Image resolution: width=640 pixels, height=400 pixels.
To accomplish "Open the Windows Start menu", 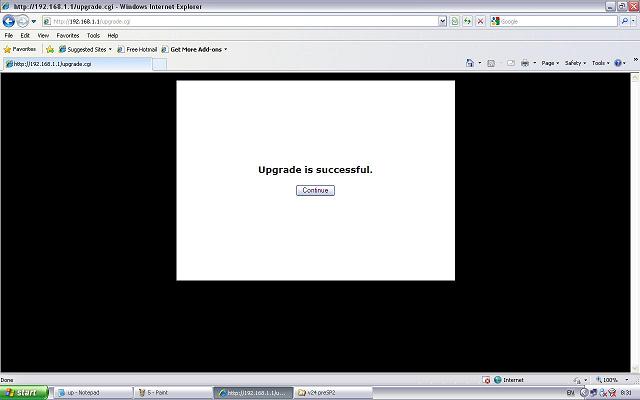I will click(x=24, y=393).
